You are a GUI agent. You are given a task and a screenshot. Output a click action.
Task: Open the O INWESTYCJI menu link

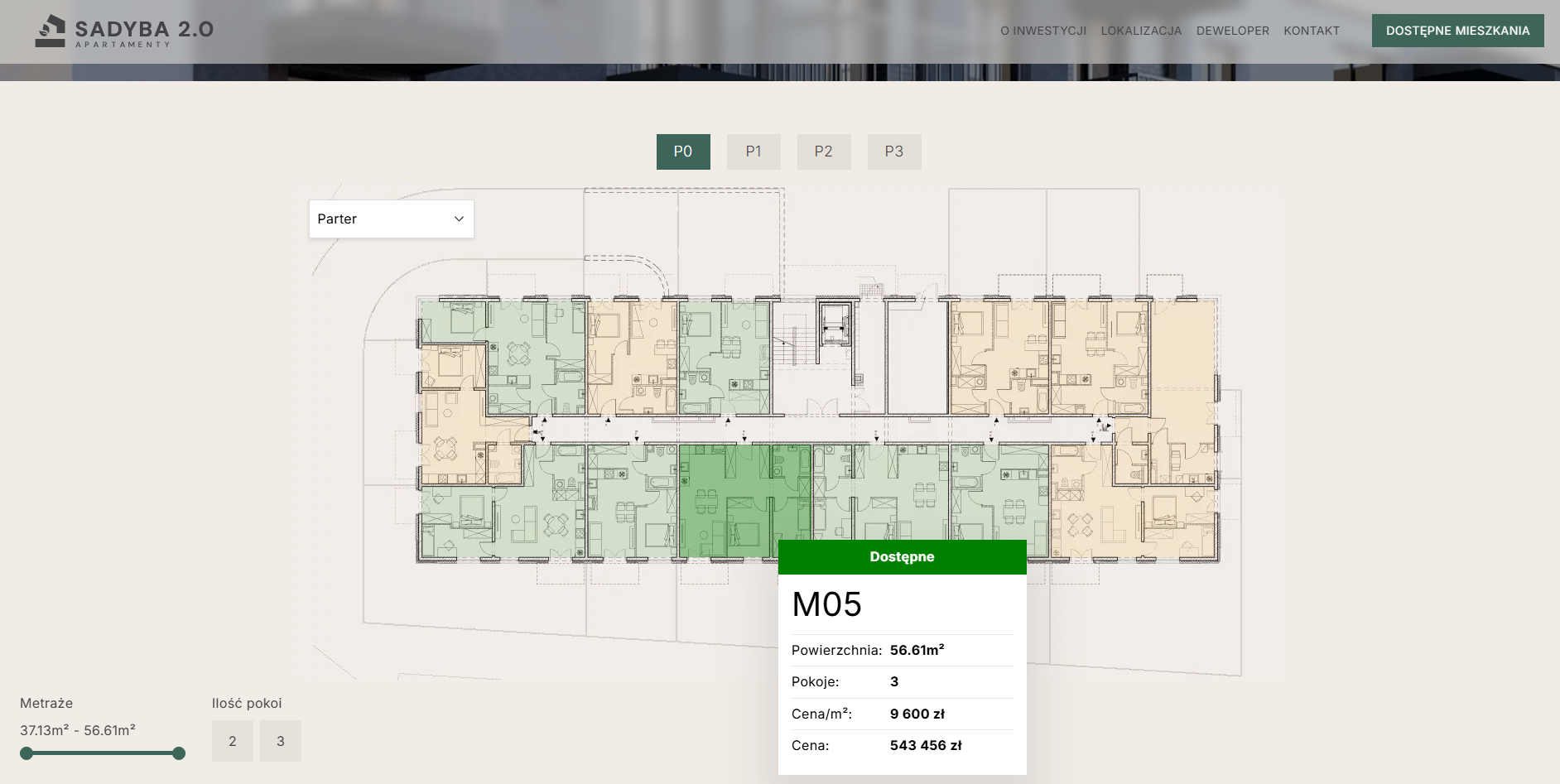(x=1043, y=31)
